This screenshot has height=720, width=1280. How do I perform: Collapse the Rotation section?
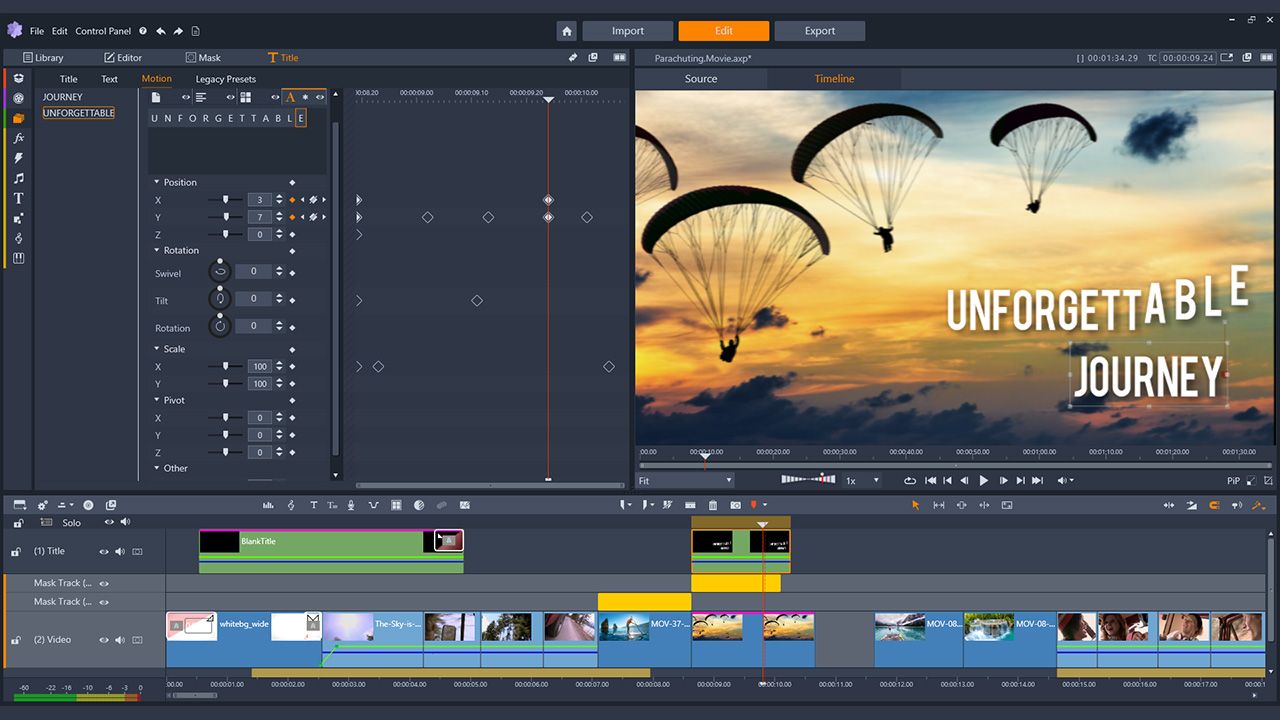(157, 251)
